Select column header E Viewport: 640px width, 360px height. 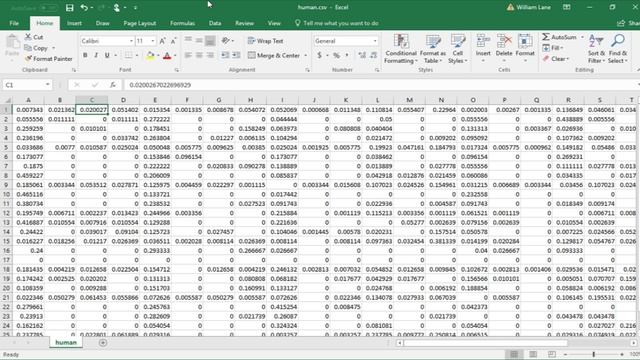tap(155, 100)
